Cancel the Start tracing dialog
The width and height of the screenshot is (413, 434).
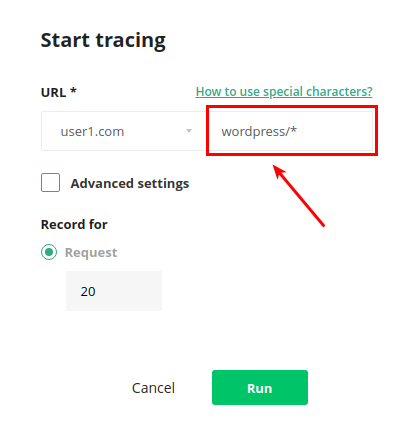[153, 388]
